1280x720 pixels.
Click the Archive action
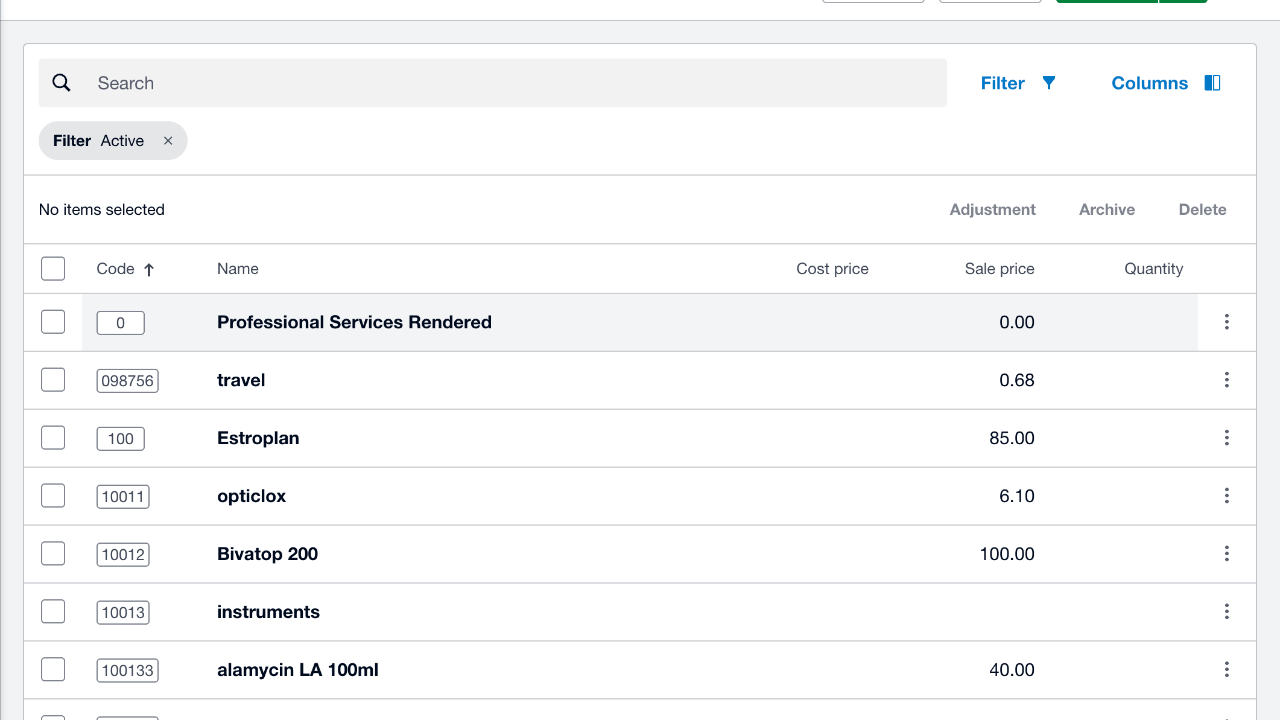pyautogui.click(x=1107, y=210)
